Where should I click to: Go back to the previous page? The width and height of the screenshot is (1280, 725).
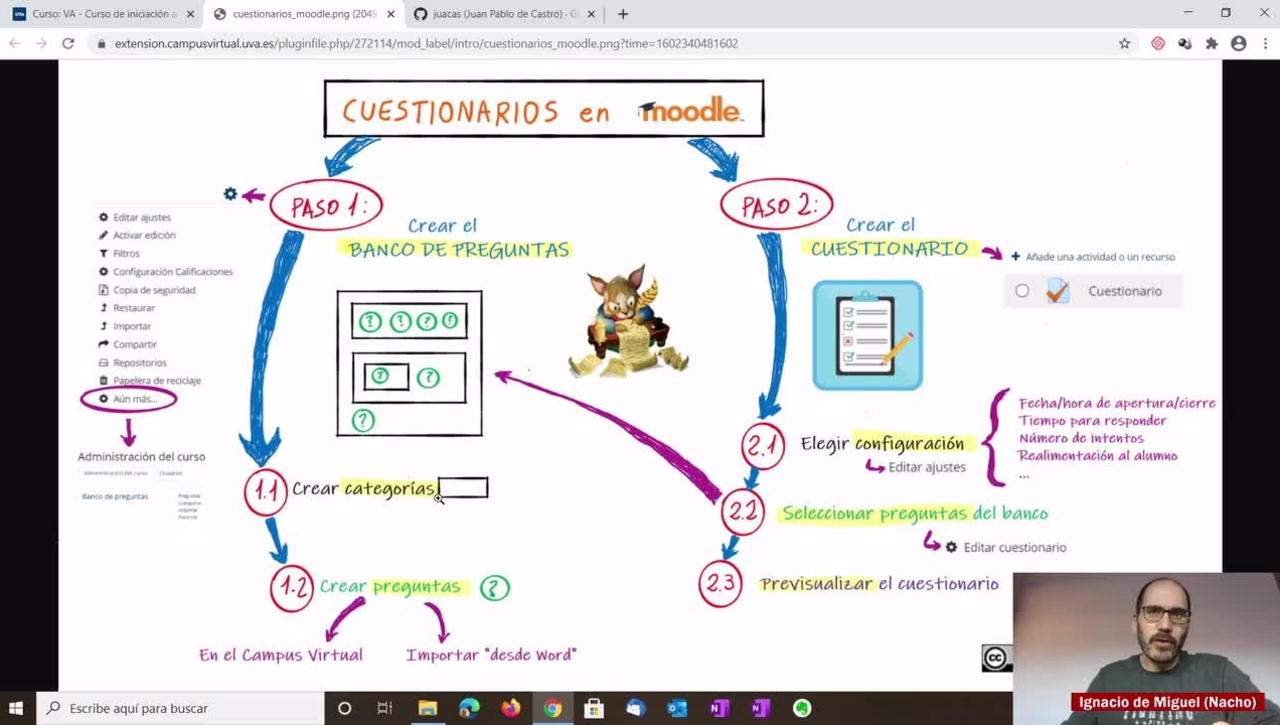pos(14,43)
